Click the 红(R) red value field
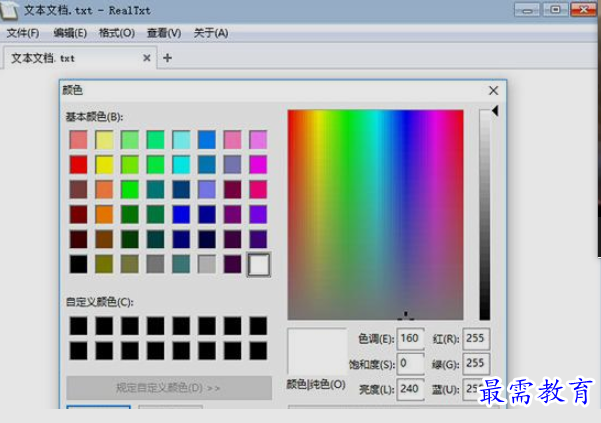601x423 pixels. pyautogui.click(x=476, y=339)
